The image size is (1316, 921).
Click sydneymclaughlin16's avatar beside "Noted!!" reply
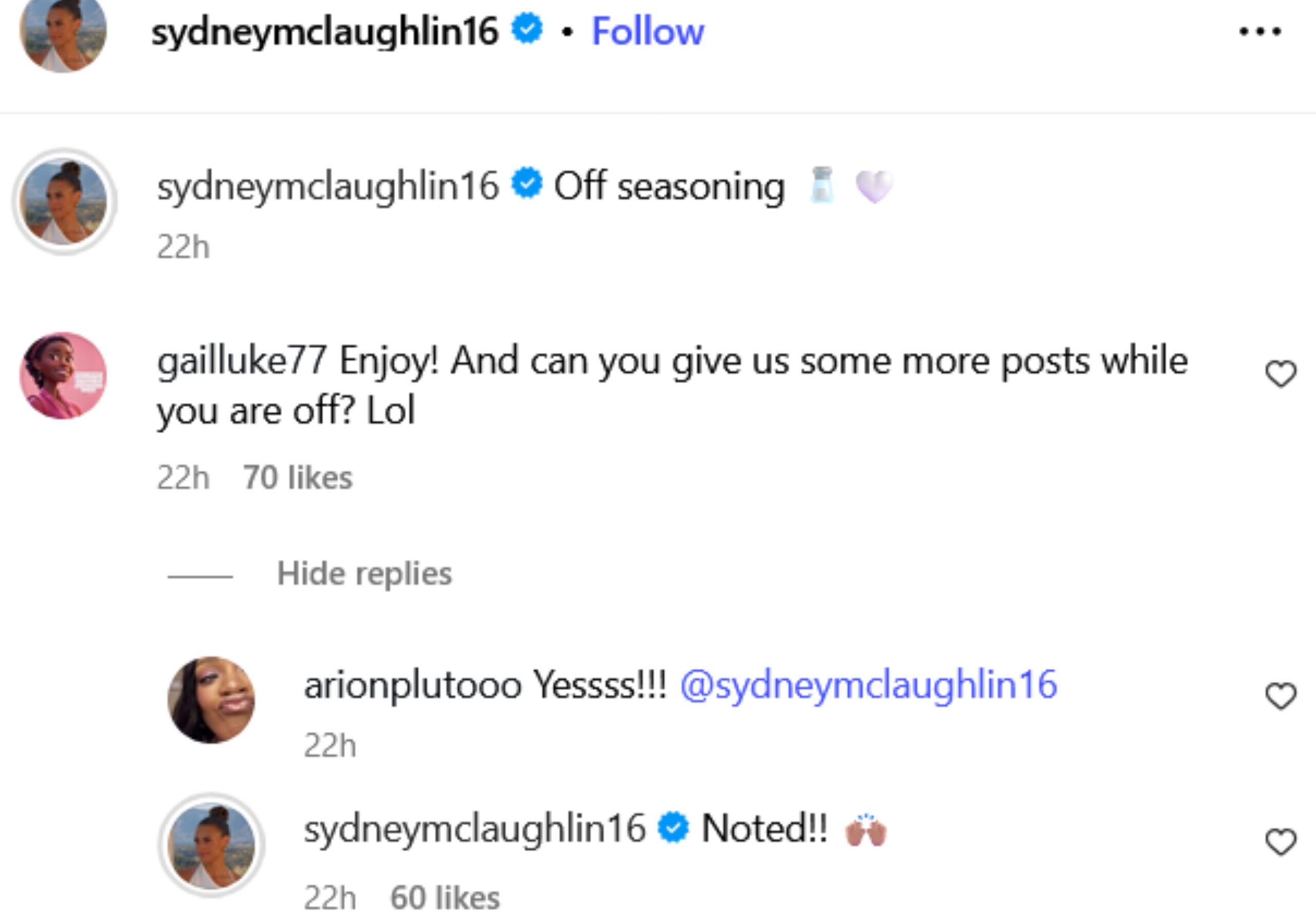point(211,845)
